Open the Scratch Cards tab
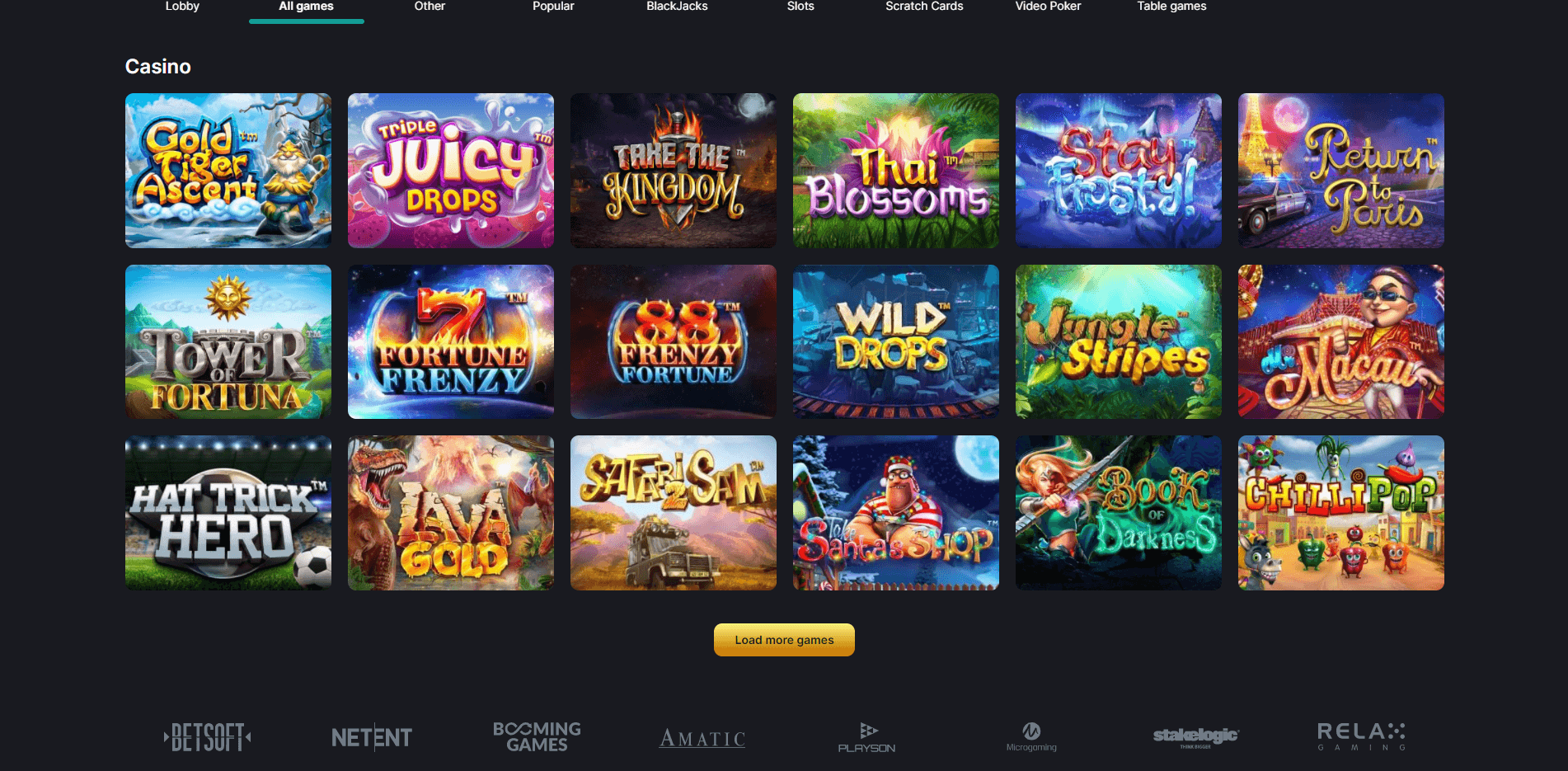Image resolution: width=1568 pixels, height=771 pixels. click(924, 7)
